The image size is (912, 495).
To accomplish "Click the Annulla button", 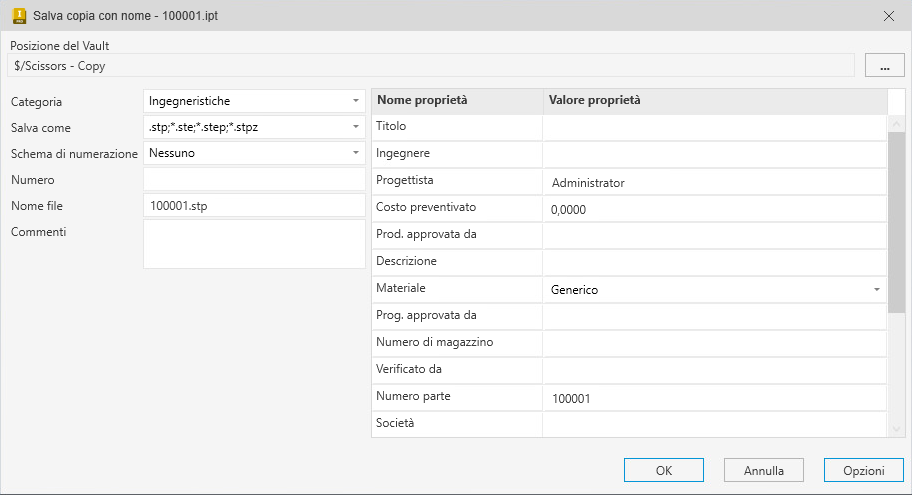I will pos(764,470).
